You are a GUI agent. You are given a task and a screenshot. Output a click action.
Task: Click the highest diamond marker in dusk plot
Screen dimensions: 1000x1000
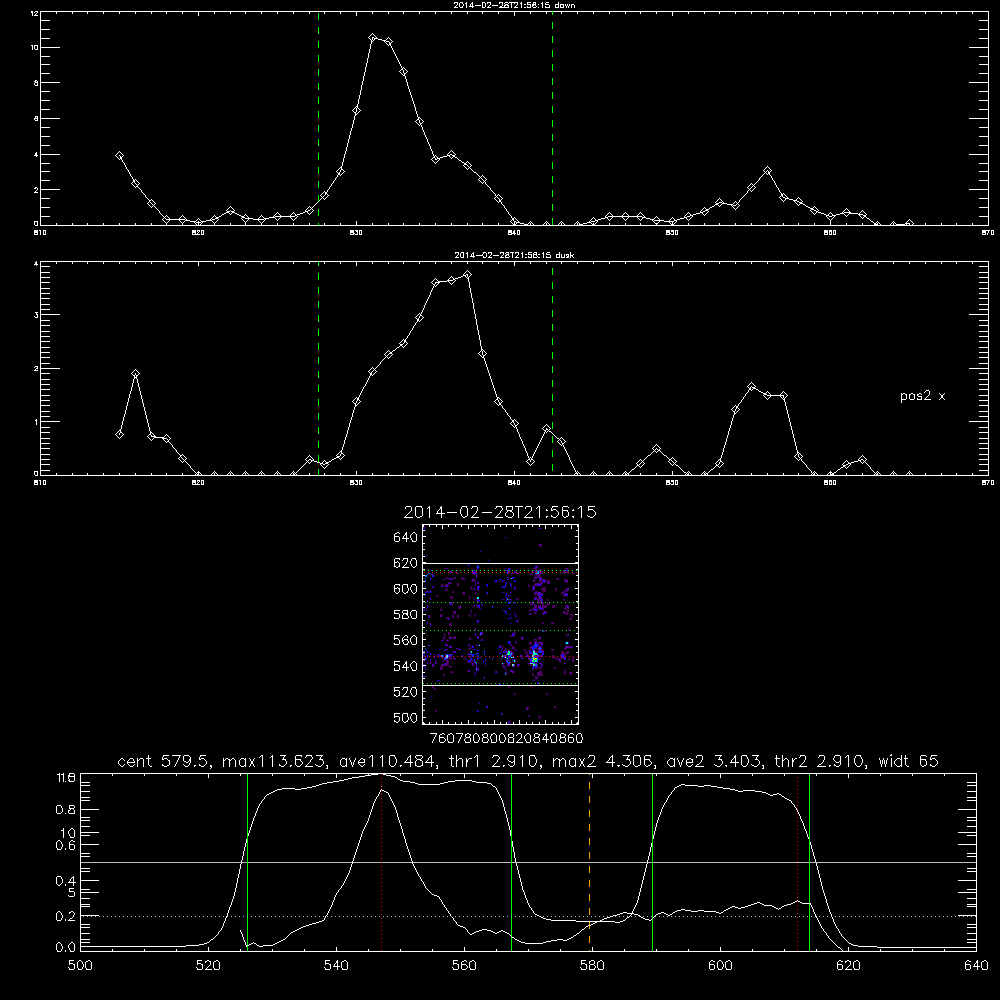[x=467, y=275]
